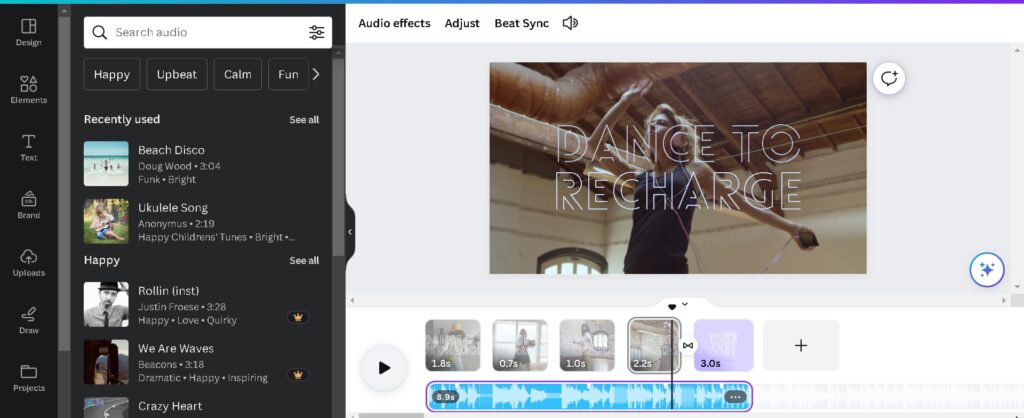Select the 8.9s audio waveform track

pyautogui.click(x=589, y=396)
